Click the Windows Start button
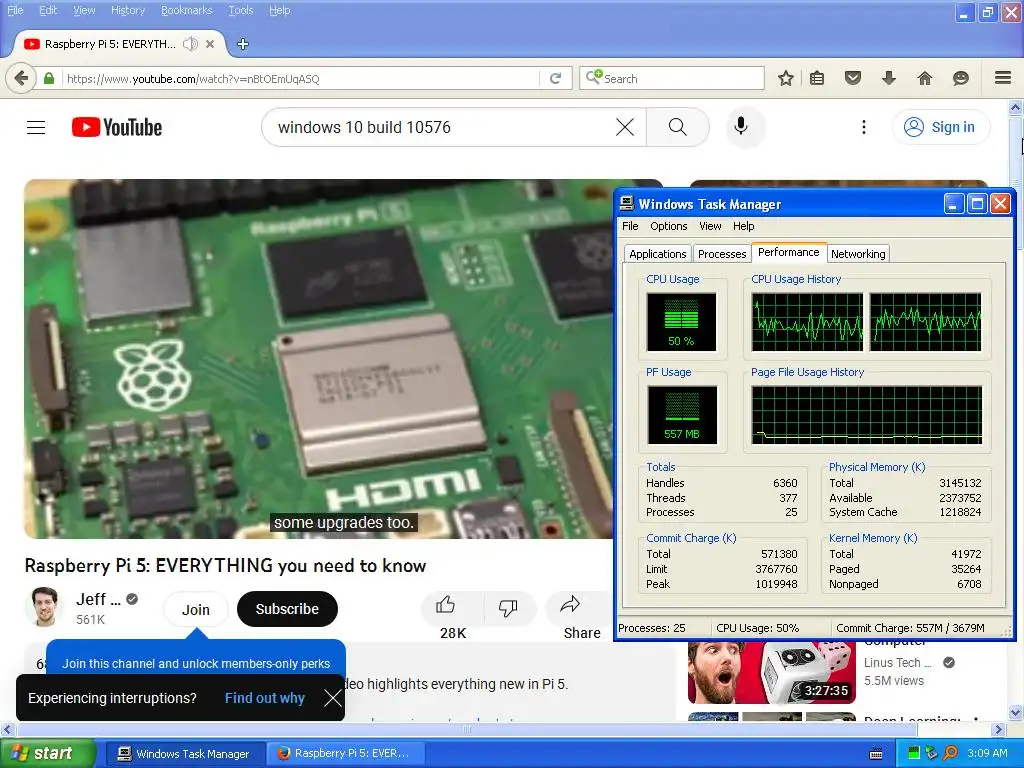 (x=47, y=754)
